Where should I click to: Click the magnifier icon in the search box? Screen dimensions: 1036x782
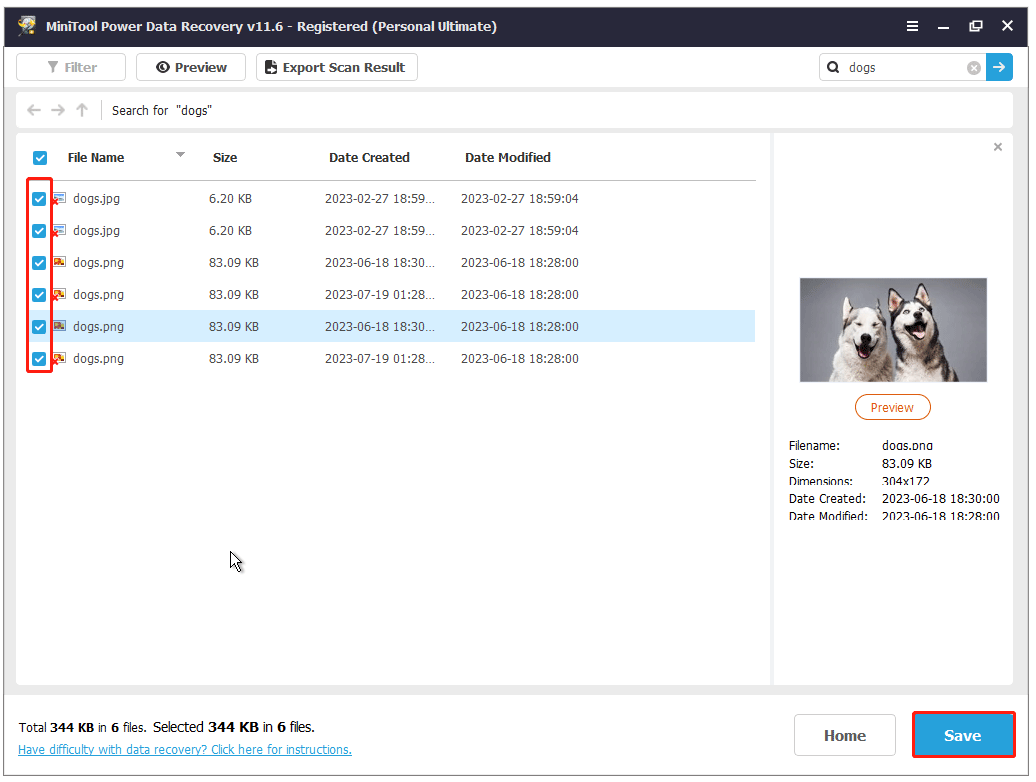[835, 67]
